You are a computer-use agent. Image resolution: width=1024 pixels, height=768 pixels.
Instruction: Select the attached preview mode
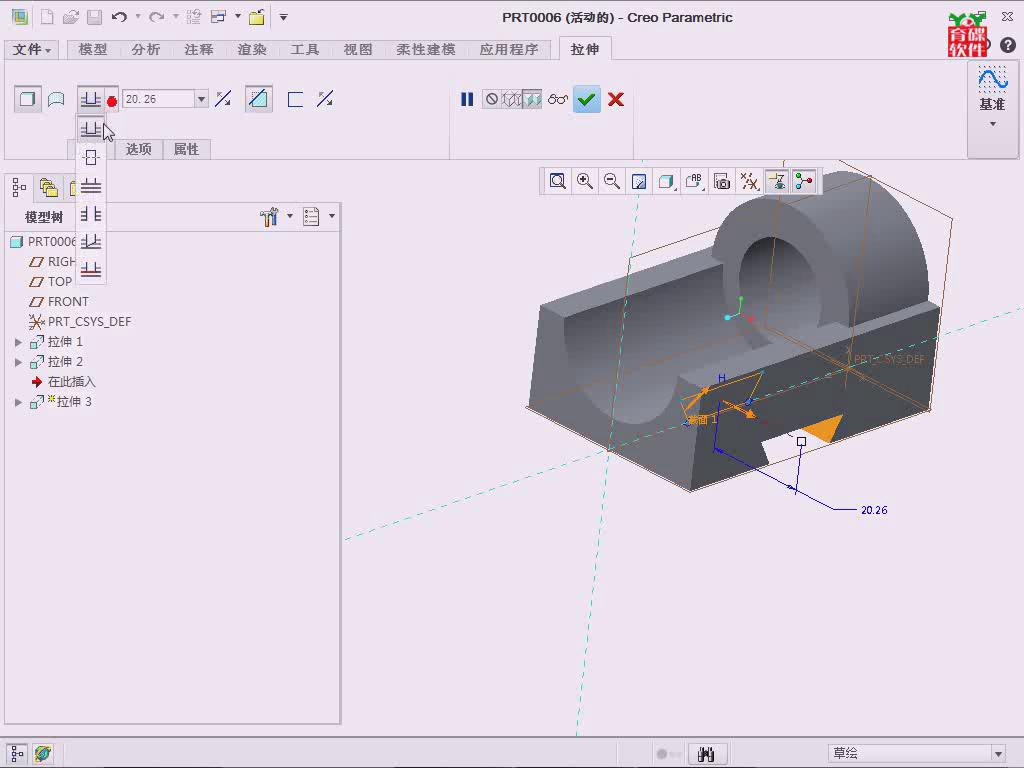532,99
